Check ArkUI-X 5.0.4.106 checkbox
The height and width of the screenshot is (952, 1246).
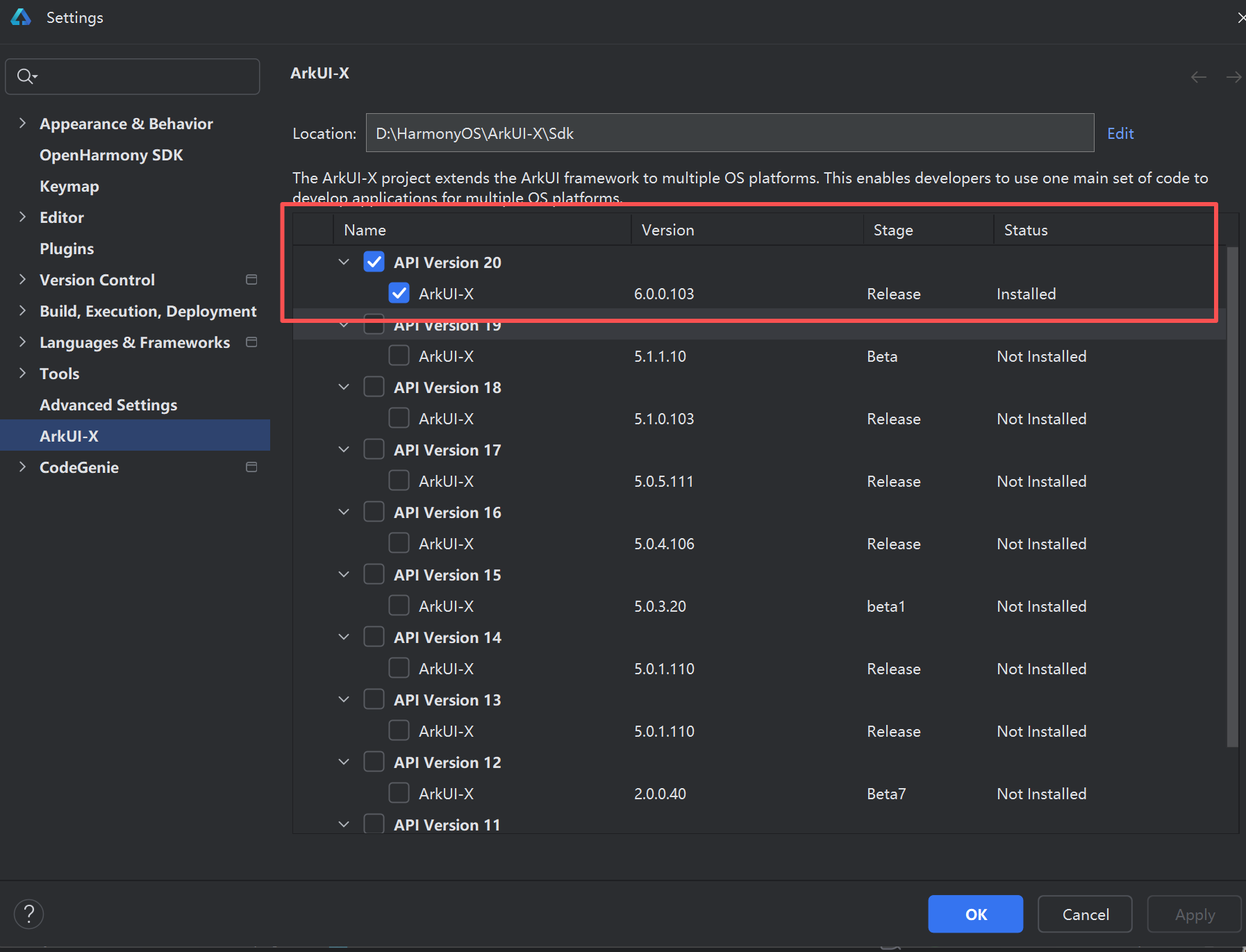coord(399,543)
